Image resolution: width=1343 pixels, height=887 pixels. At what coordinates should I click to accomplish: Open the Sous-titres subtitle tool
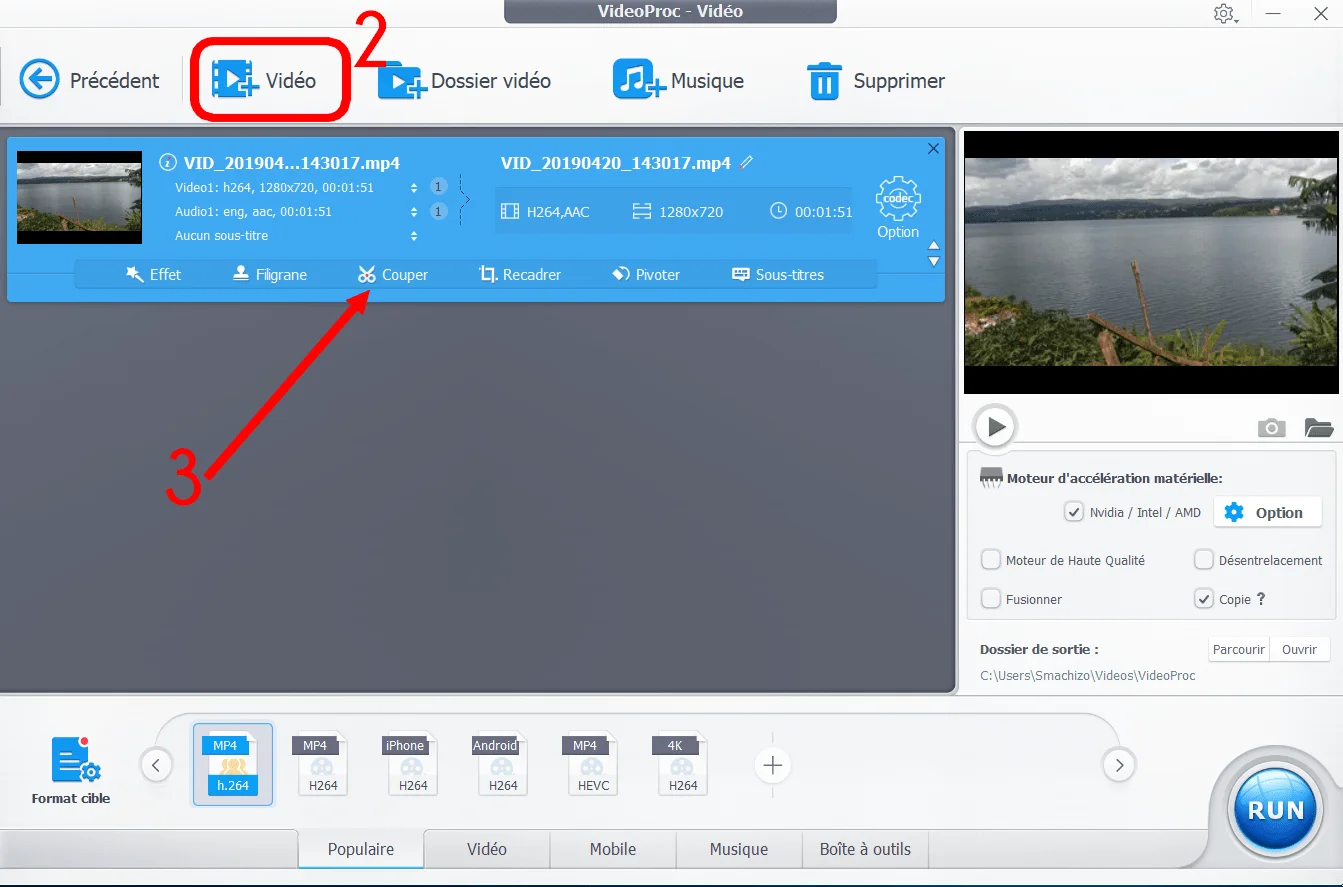(x=779, y=274)
